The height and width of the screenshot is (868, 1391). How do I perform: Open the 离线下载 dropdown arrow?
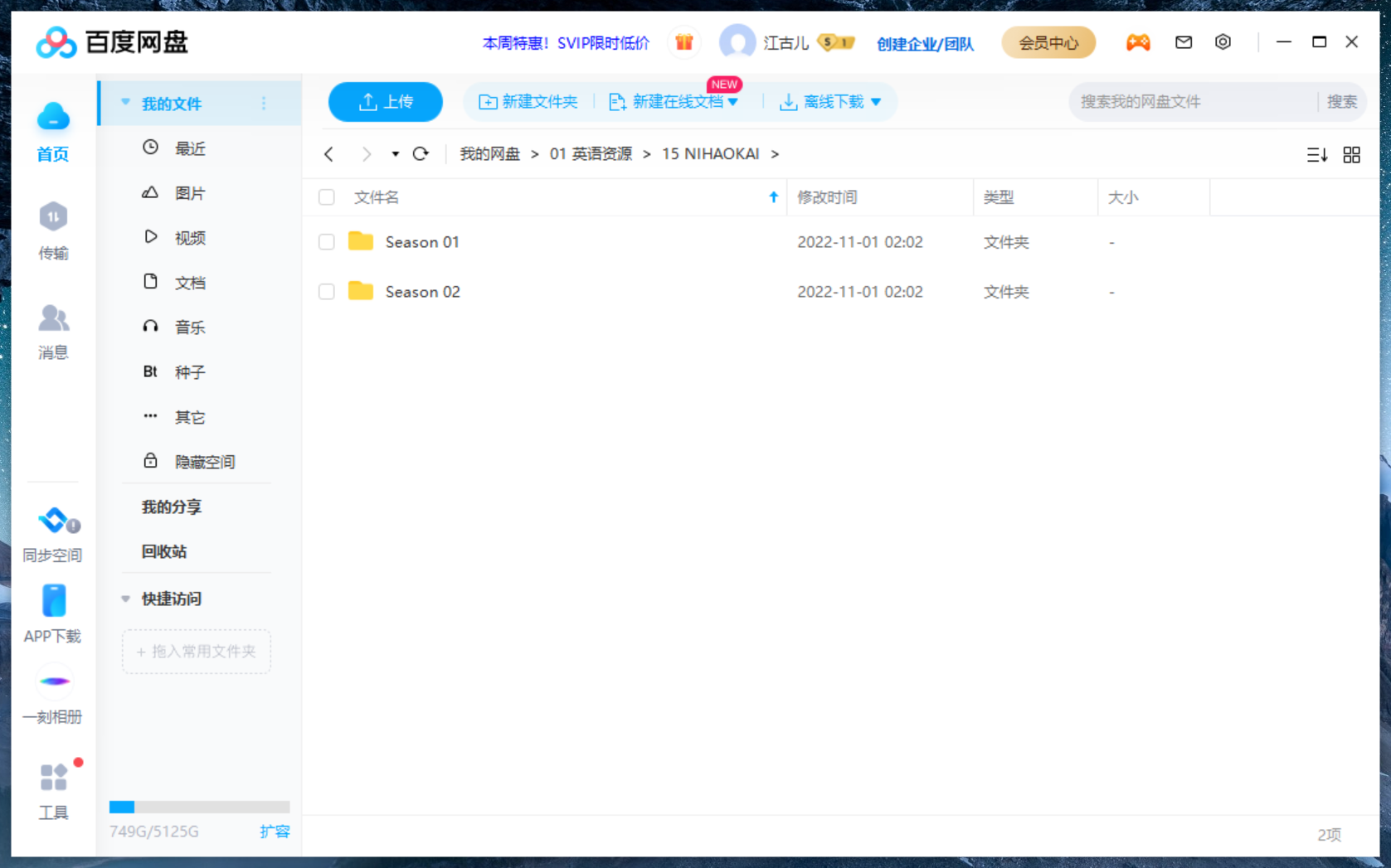coord(878,101)
